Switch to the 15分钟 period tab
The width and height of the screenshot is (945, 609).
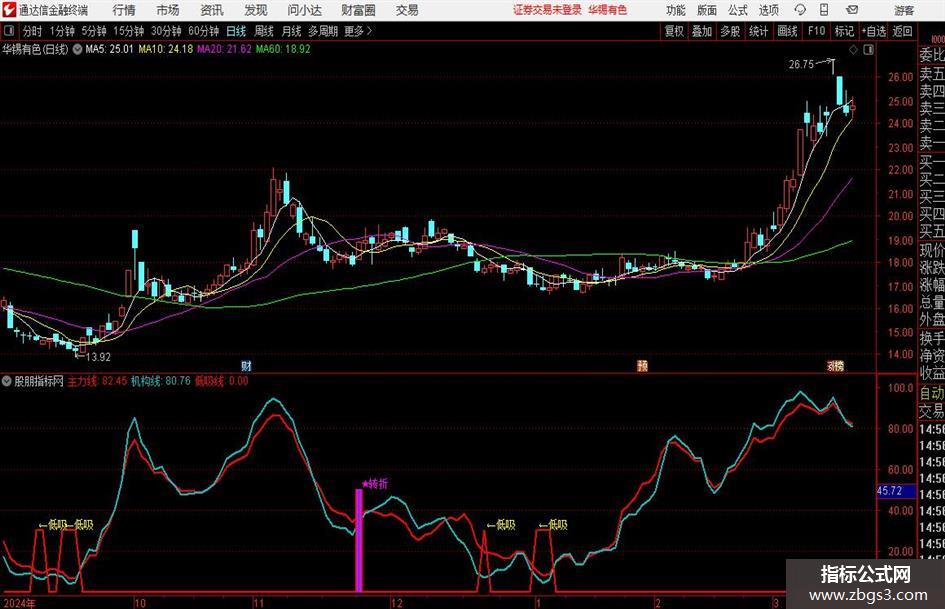coord(129,31)
